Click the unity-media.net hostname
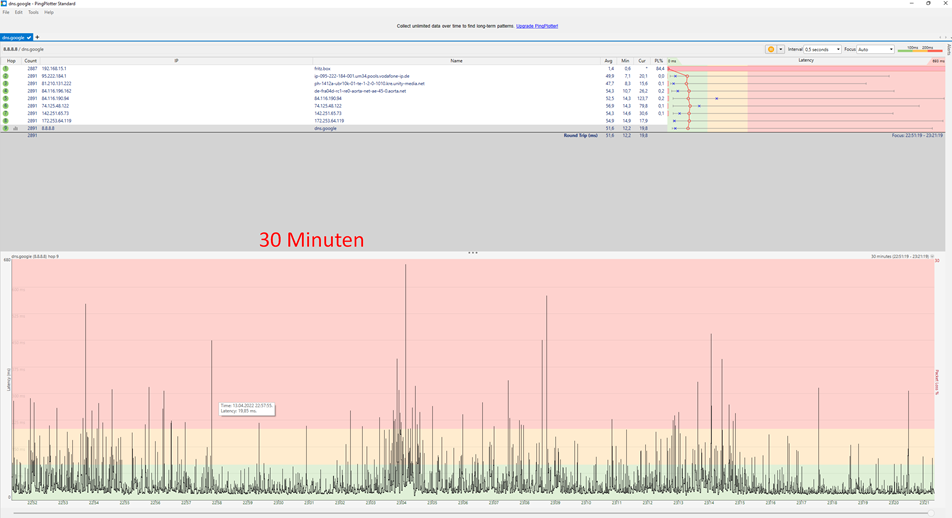Viewport: 952px width, 518px height. (369, 83)
